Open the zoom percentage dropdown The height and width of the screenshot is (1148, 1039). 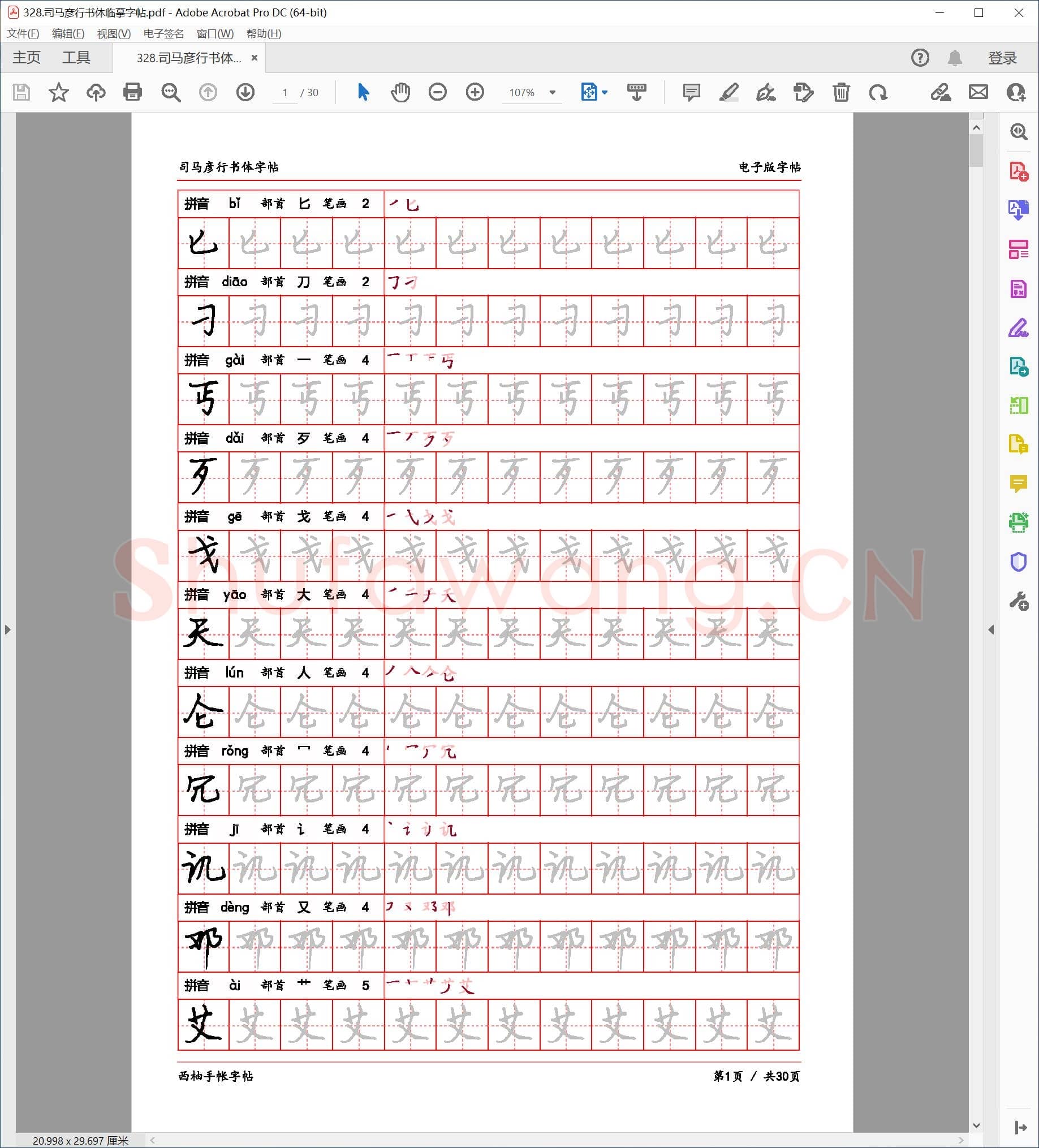(551, 92)
